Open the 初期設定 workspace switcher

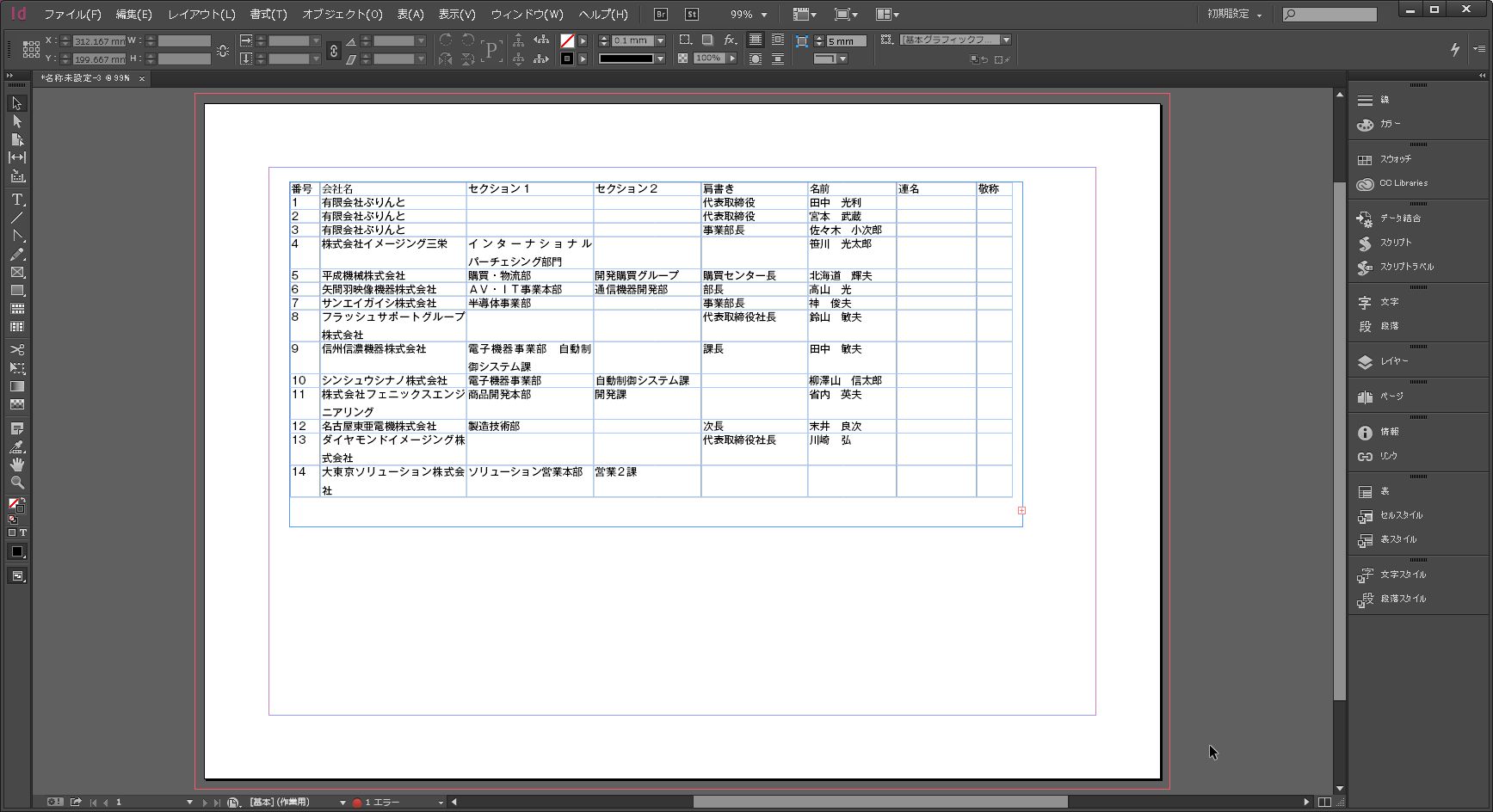[1235, 15]
